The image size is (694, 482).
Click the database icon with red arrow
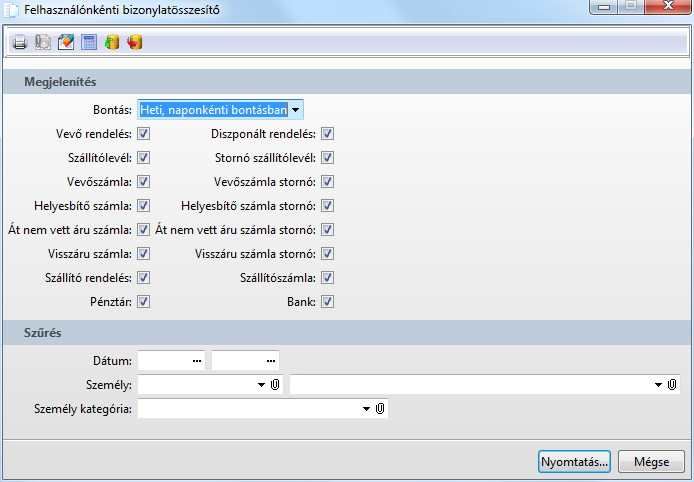(x=135, y=42)
